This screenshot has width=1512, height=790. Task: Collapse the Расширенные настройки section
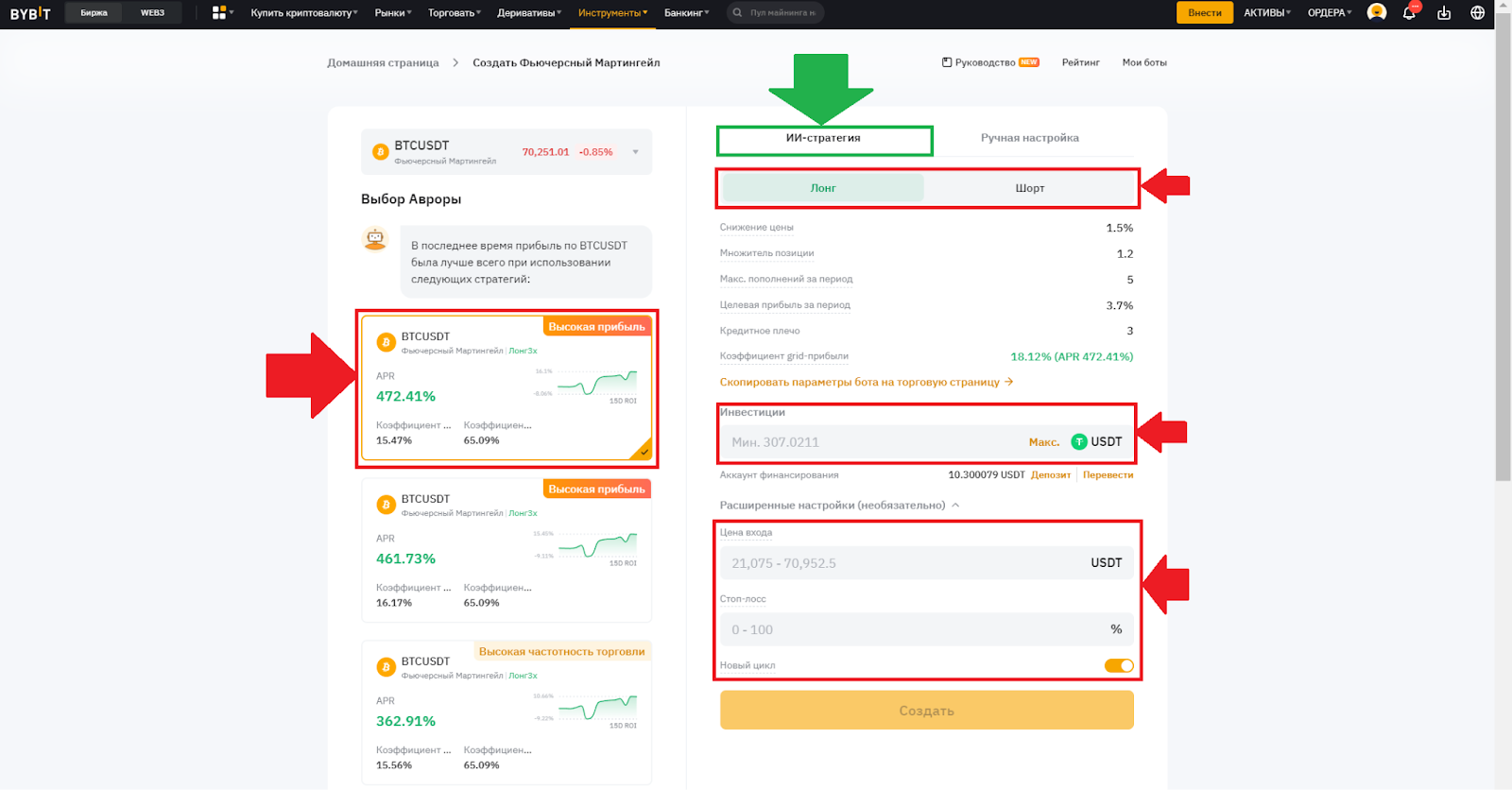[x=955, y=506]
